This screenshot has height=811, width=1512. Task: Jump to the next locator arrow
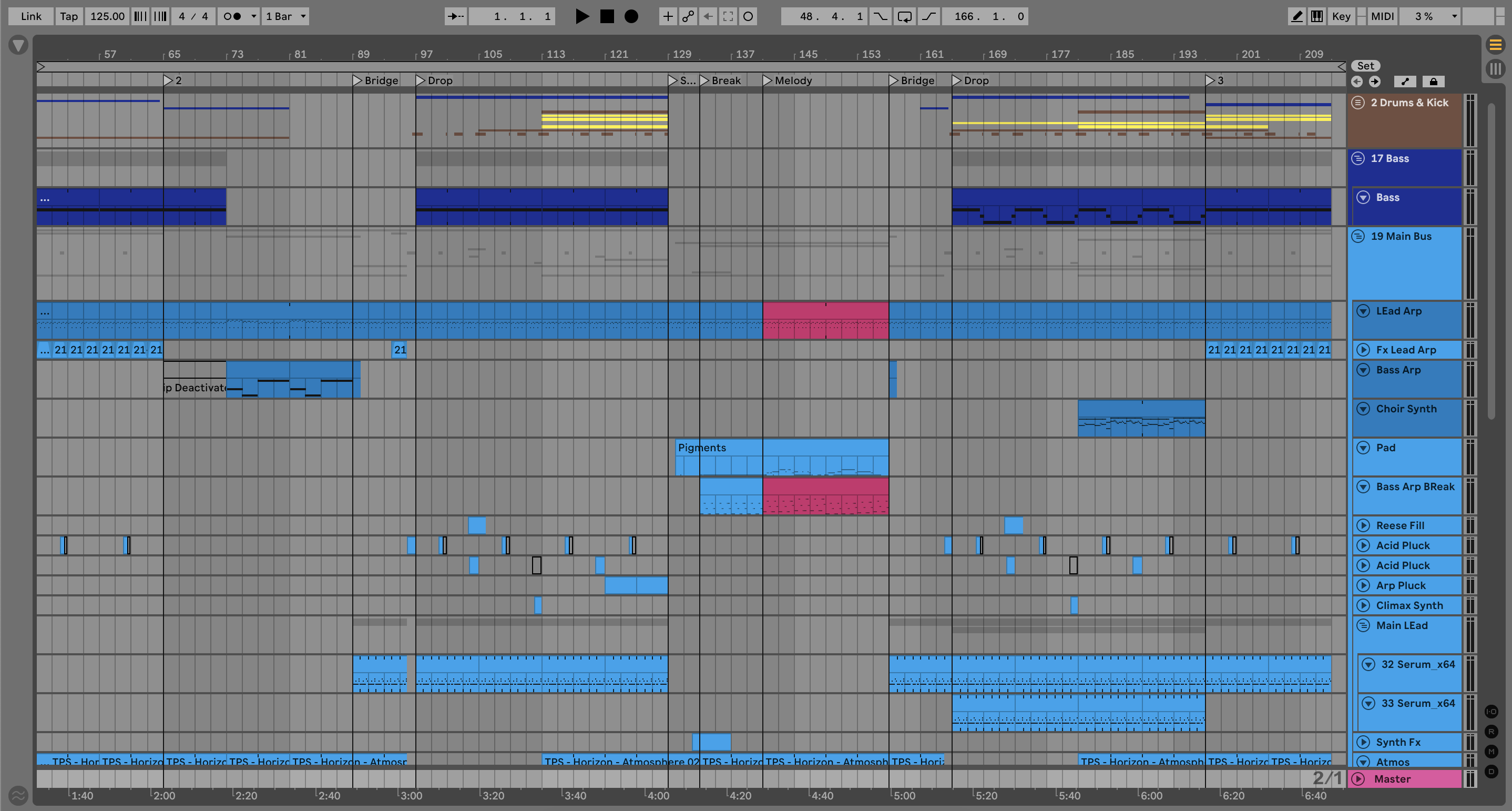(1375, 82)
